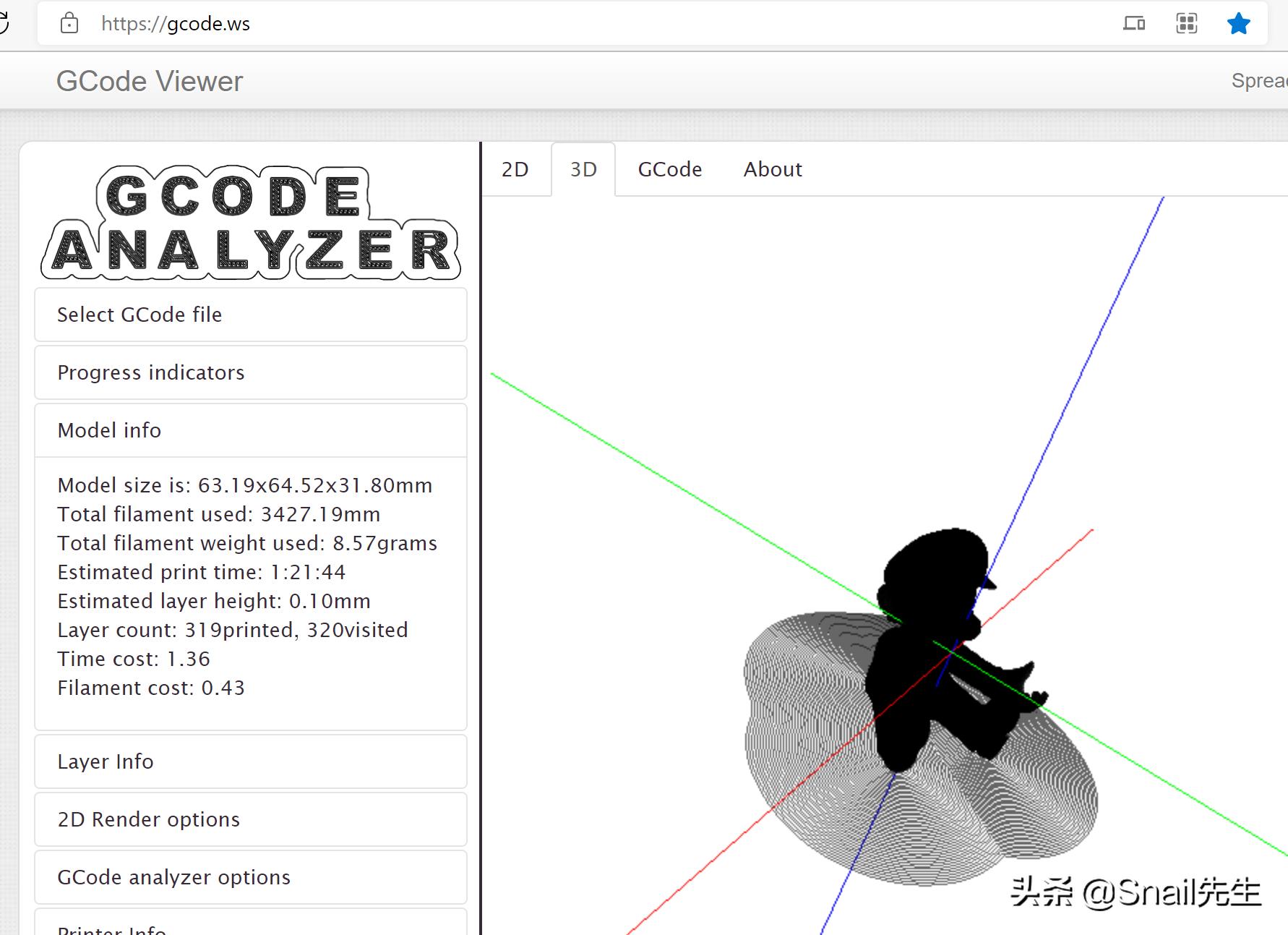Open the apps grid icon in address bar
1288x935 pixels.
pyautogui.click(x=1186, y=24)
